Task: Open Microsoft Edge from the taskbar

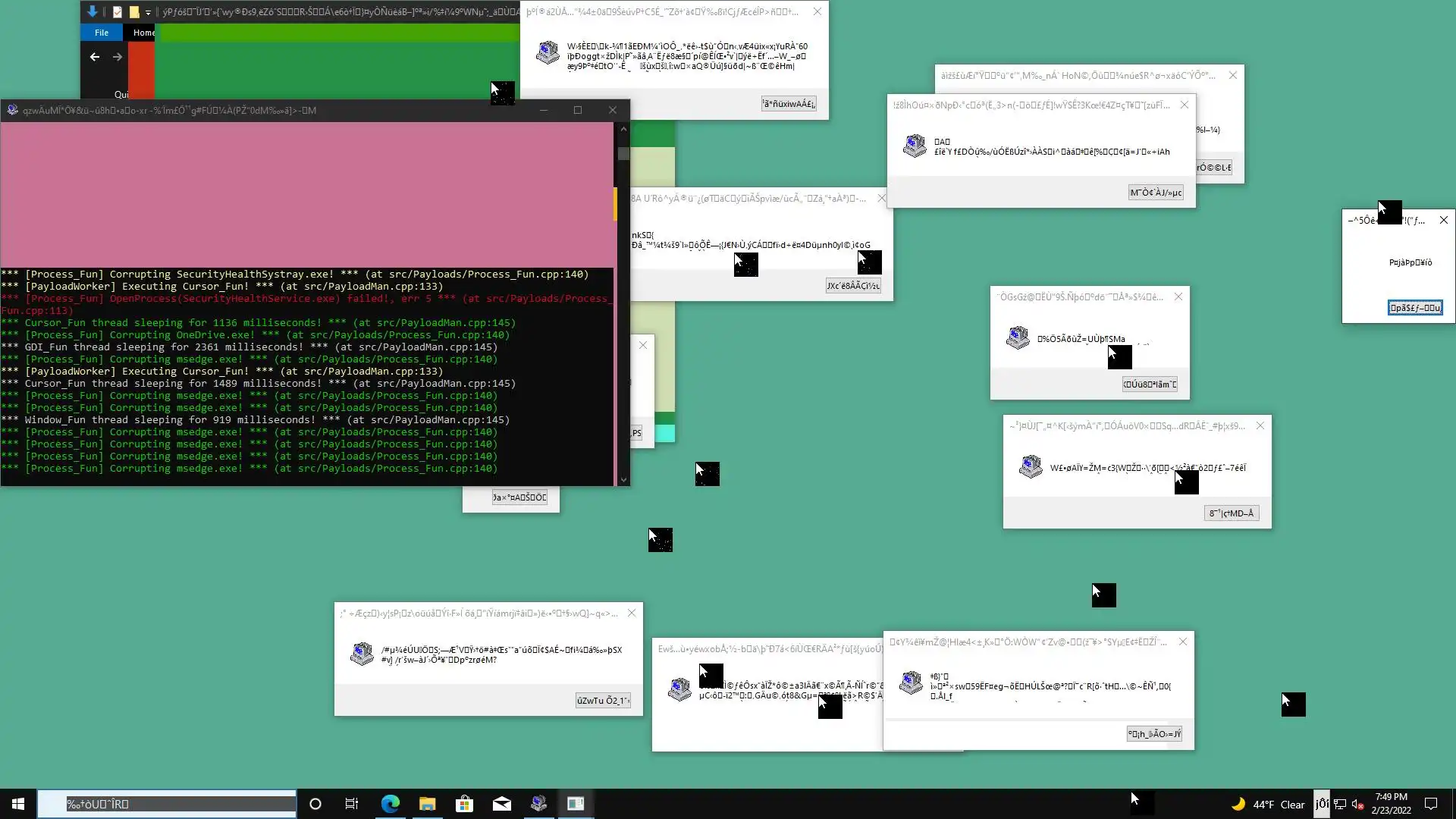Action: point(390,804)
